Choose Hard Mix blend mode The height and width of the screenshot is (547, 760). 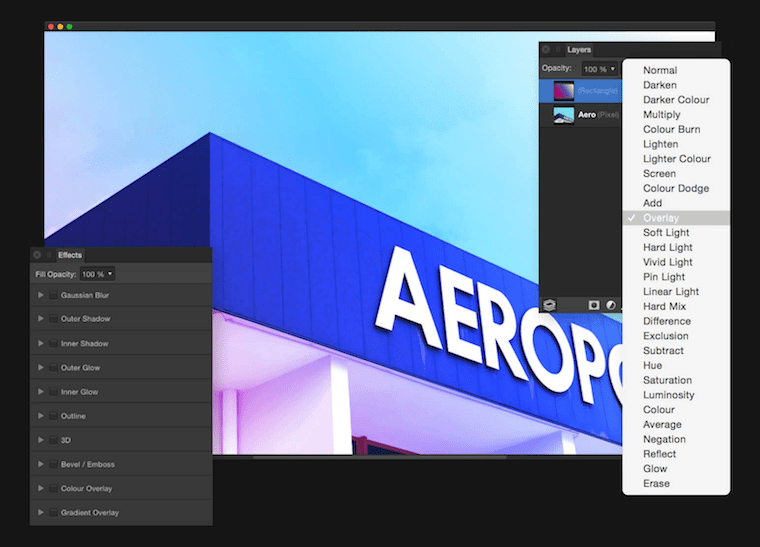pos(676,306)
